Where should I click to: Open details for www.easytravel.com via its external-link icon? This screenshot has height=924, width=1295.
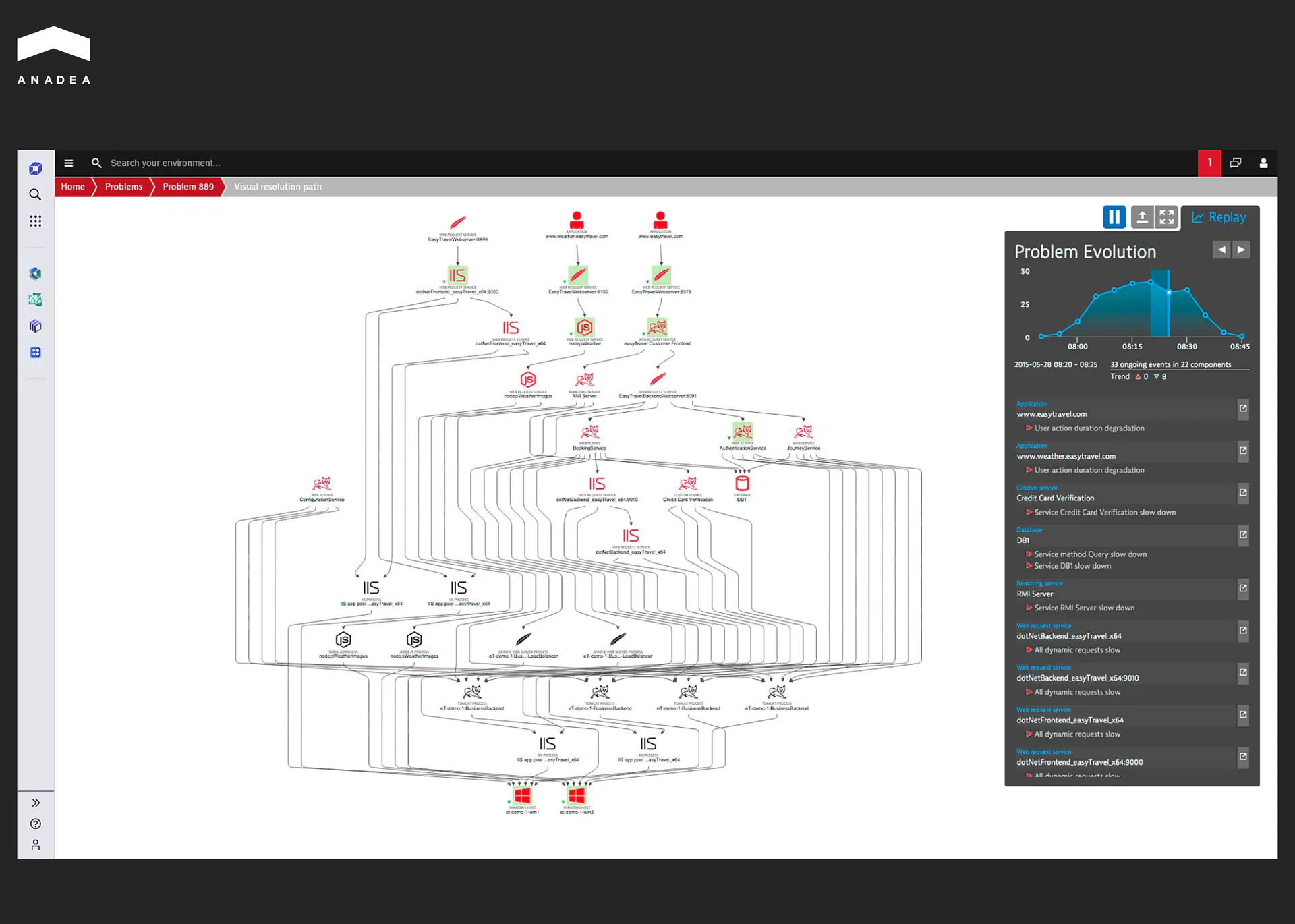1243,409
